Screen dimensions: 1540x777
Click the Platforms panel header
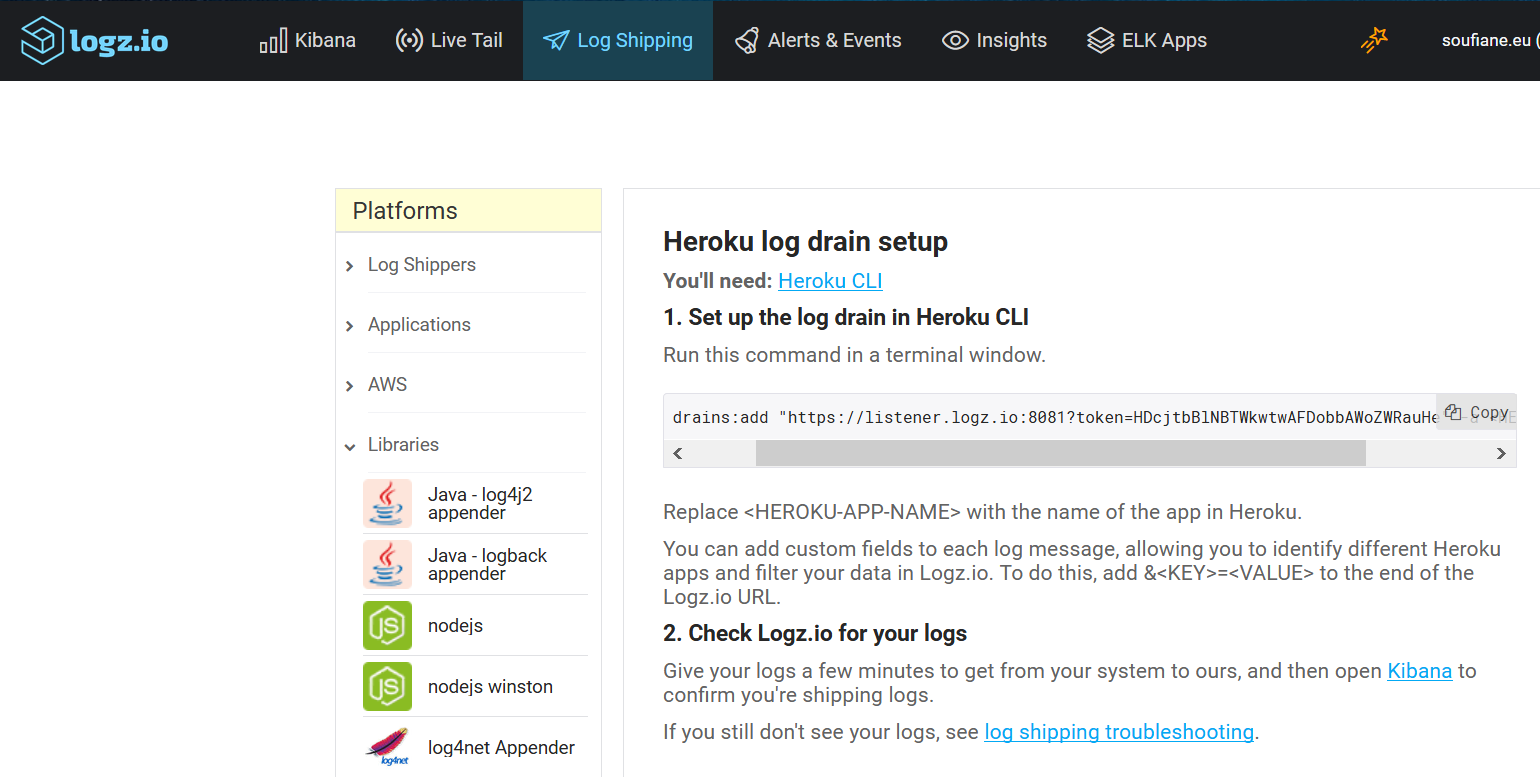(x=468, y=211)
